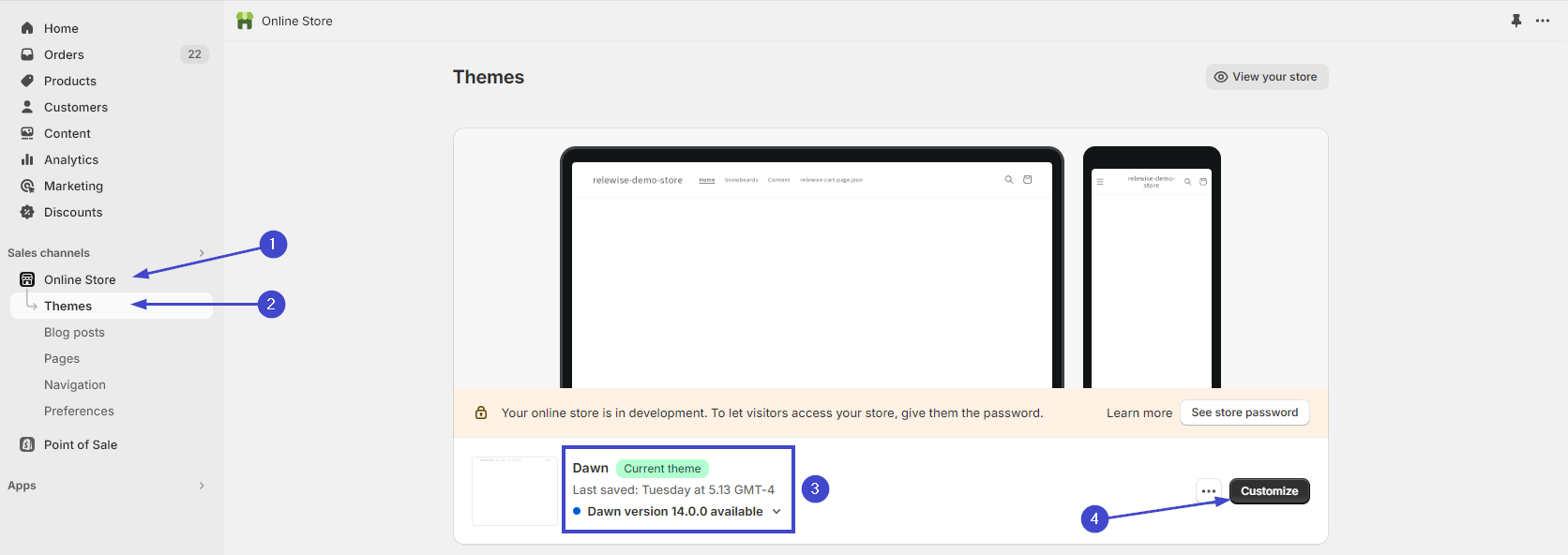1568x555 pixels.
Task: Click the Marketing target icon
Action: coord(27,186)
